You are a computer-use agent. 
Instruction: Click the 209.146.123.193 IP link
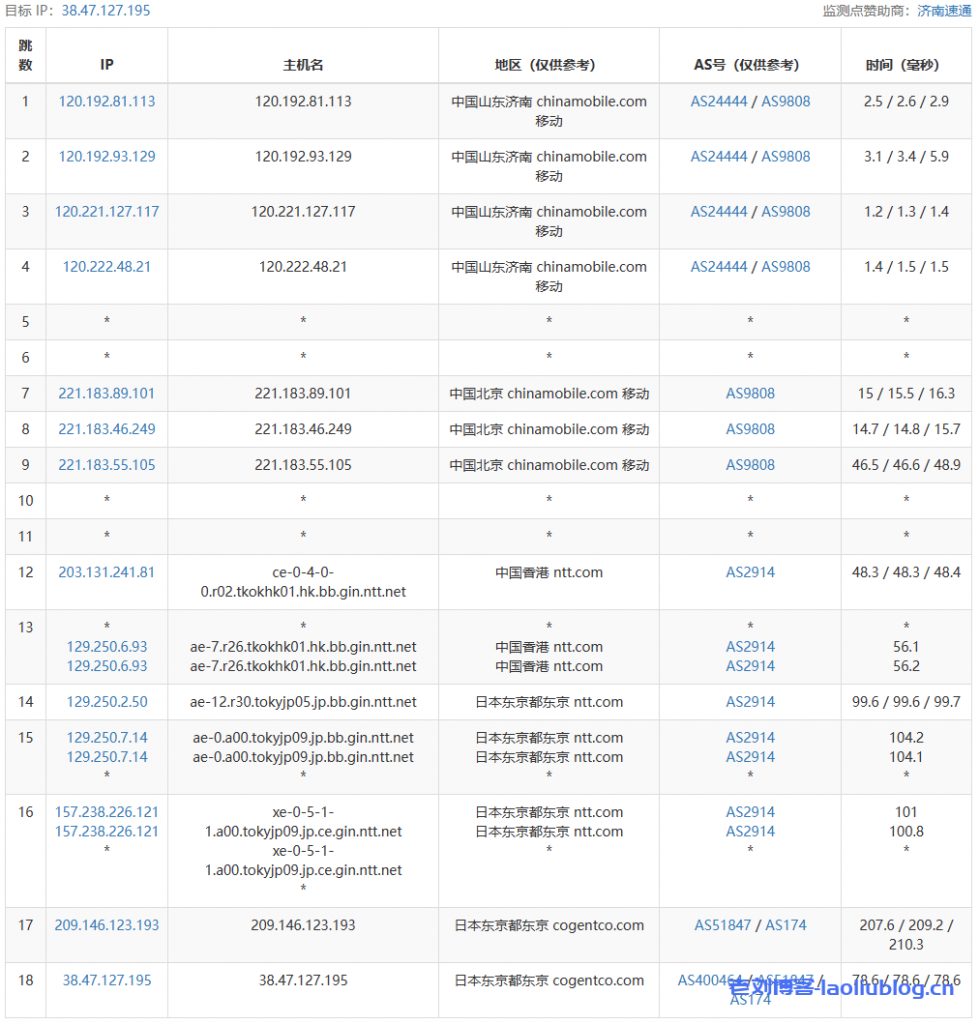[107, 925]
